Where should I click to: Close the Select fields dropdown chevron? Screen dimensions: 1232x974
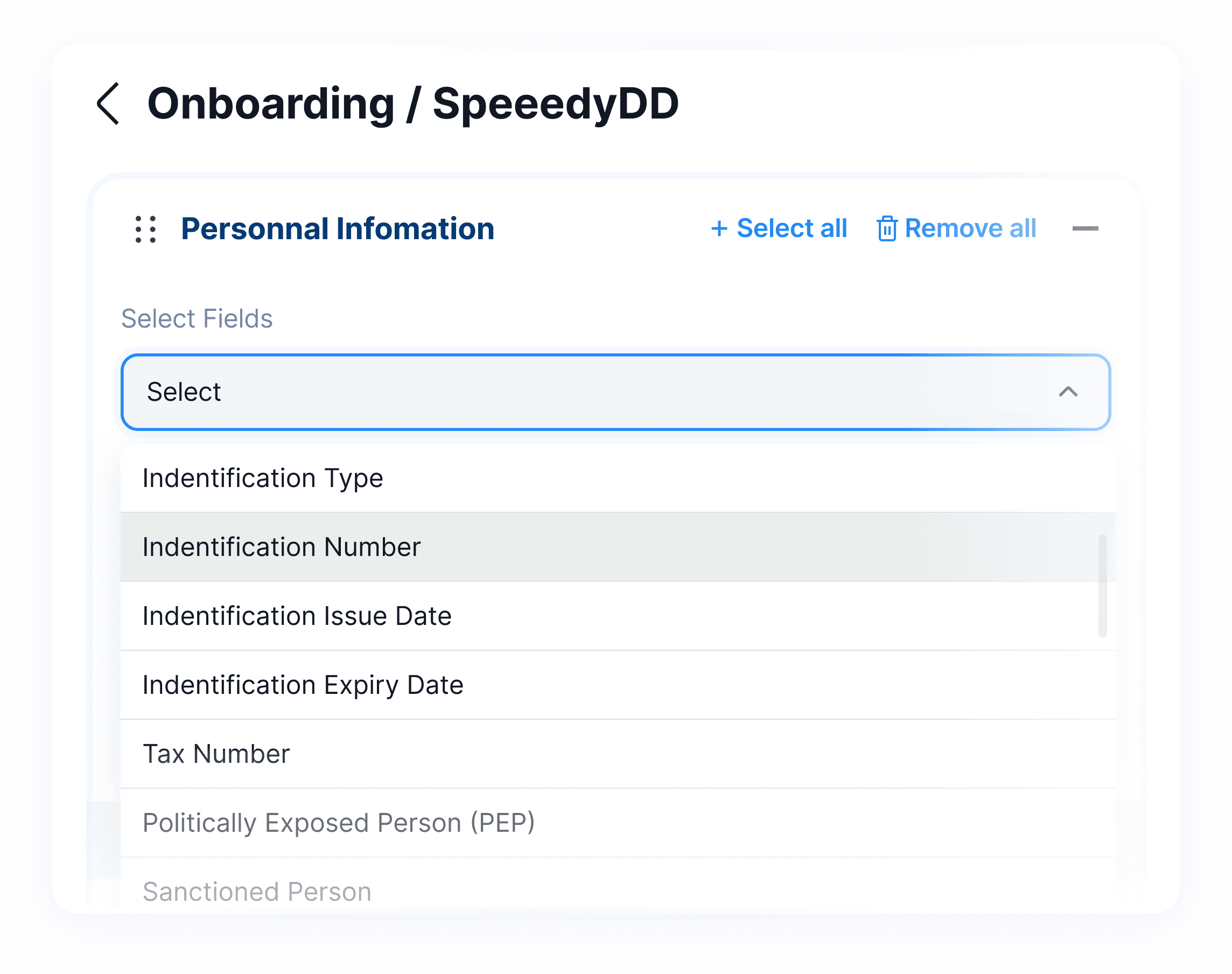pyautogui.click(x=1068, y=392)
